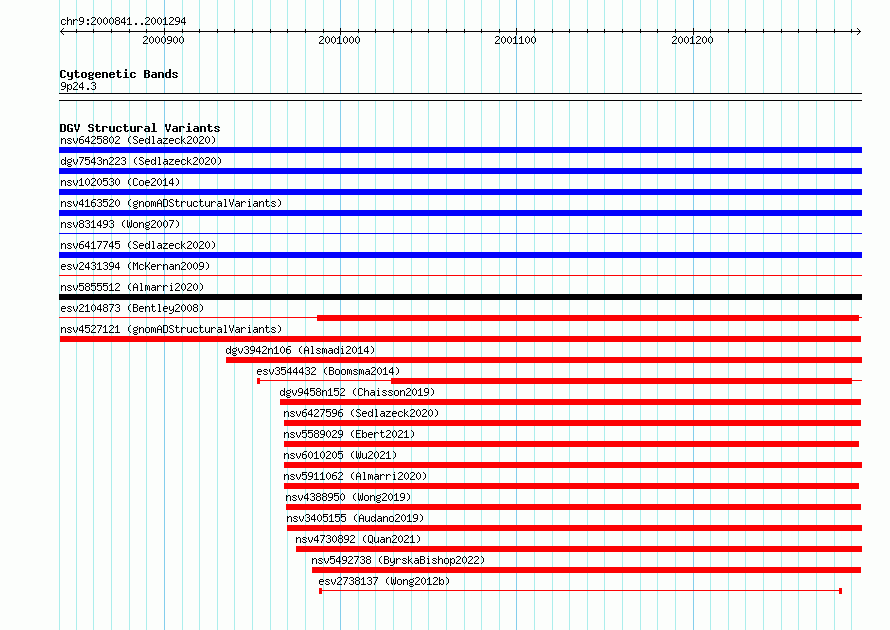The height and width of the screenshot is (630, 890).
Task: Click the nsv3405155 (Audano2019) label
Action: click(355, 518)
